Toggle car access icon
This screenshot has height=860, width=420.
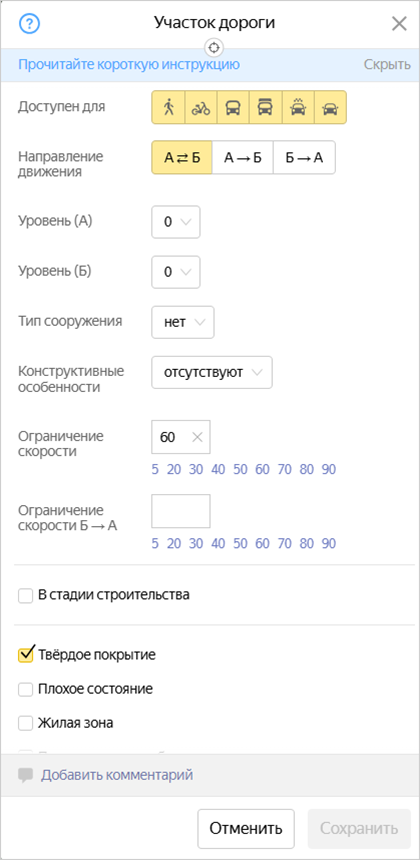(330, 108)
